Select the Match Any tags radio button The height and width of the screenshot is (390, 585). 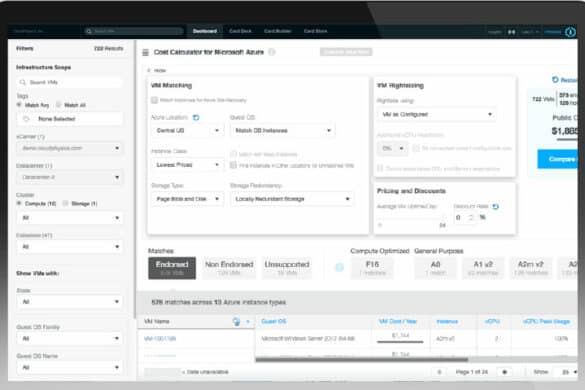click(x=19, y=105)
